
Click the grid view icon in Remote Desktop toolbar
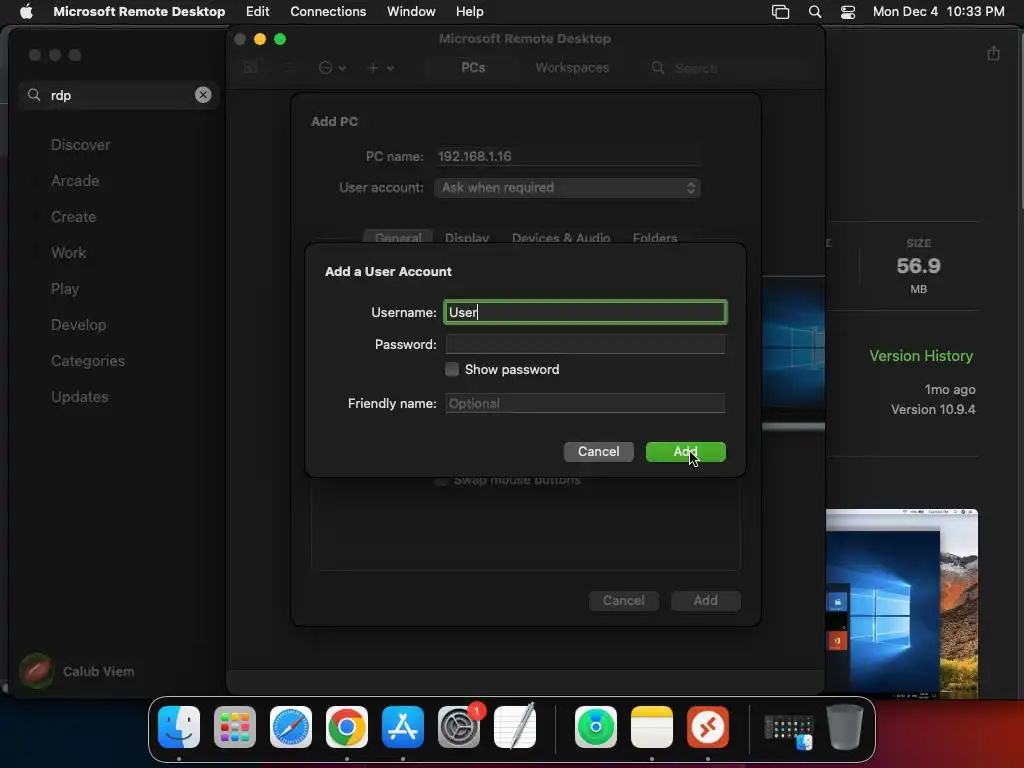250,67
